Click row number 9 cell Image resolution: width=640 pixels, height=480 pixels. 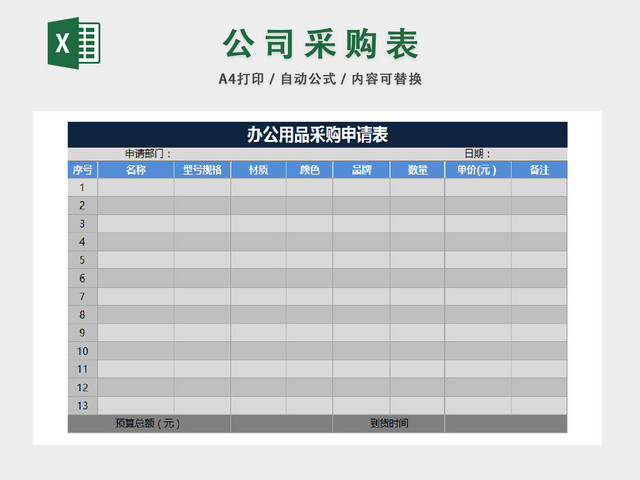click(x=82, y=333)
